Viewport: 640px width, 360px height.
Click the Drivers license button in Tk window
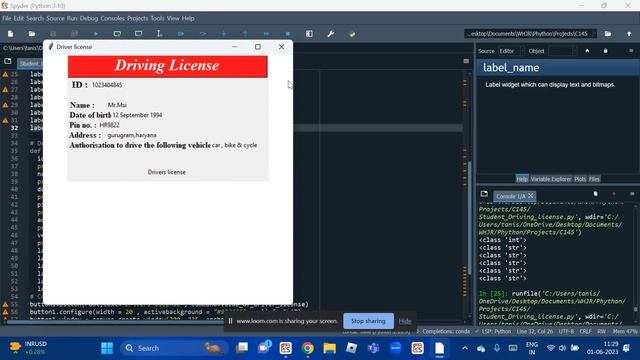point(167,172)
